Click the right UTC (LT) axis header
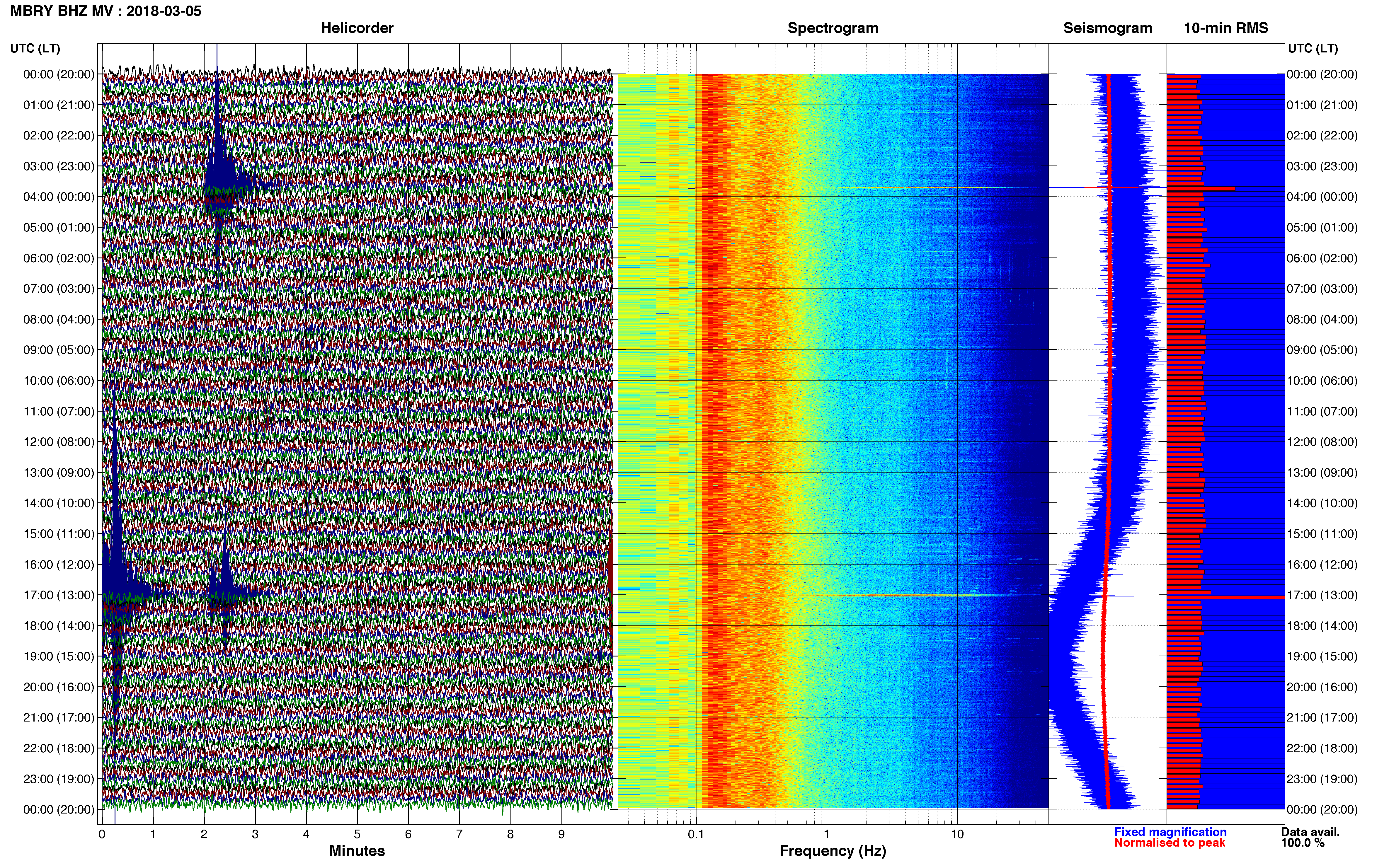 pos(1313,48)
